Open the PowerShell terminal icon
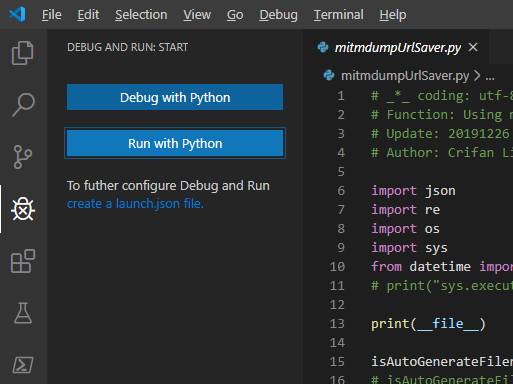Image resolution: width=513 pixels, height=384 pixels. 23,365
